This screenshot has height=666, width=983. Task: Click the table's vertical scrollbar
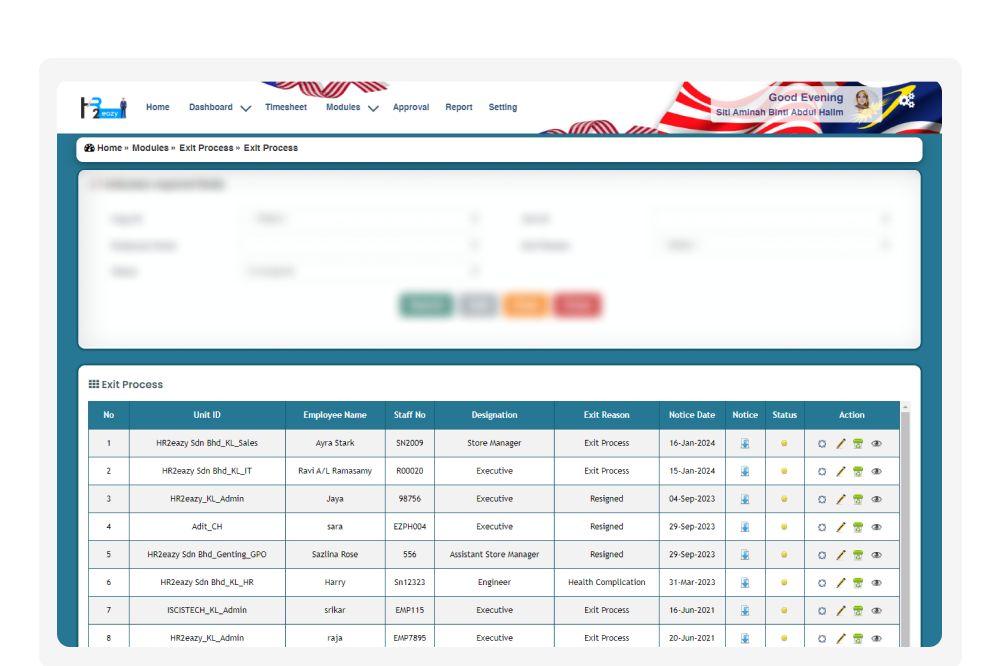pyautogui.click(x=905, y=520)
